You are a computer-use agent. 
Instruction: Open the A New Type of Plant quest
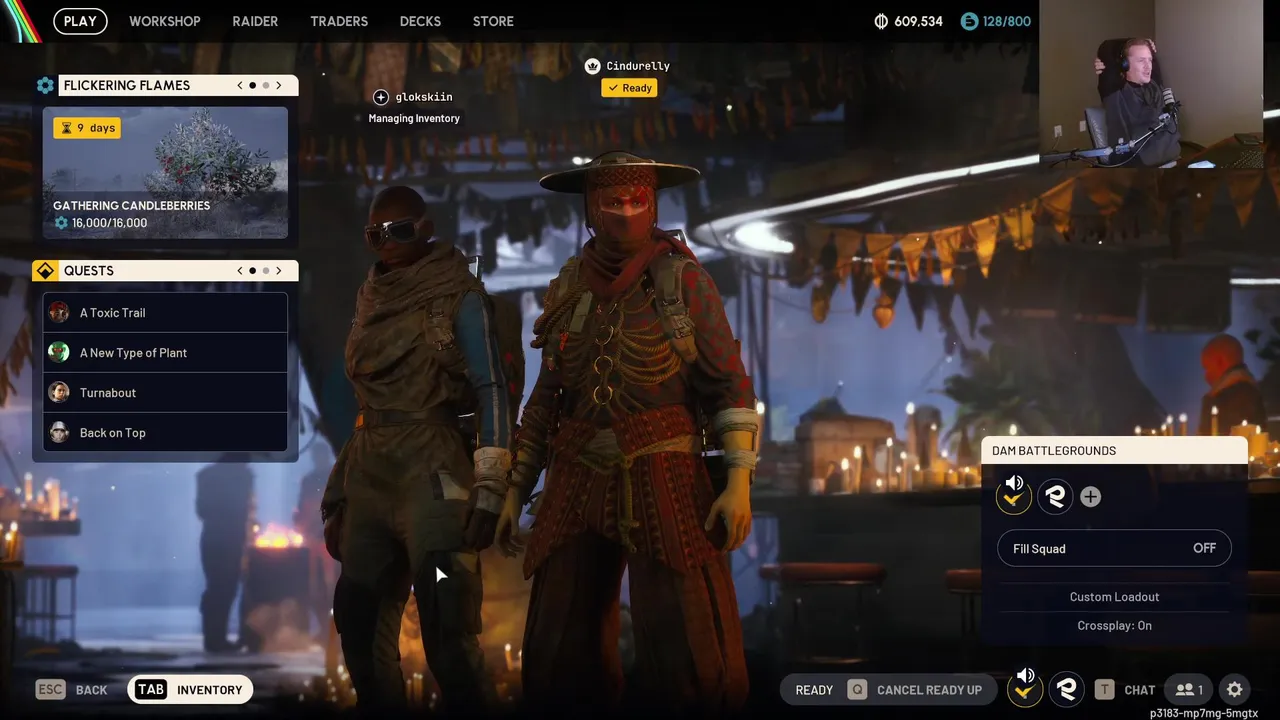click(x=165, y=353)
